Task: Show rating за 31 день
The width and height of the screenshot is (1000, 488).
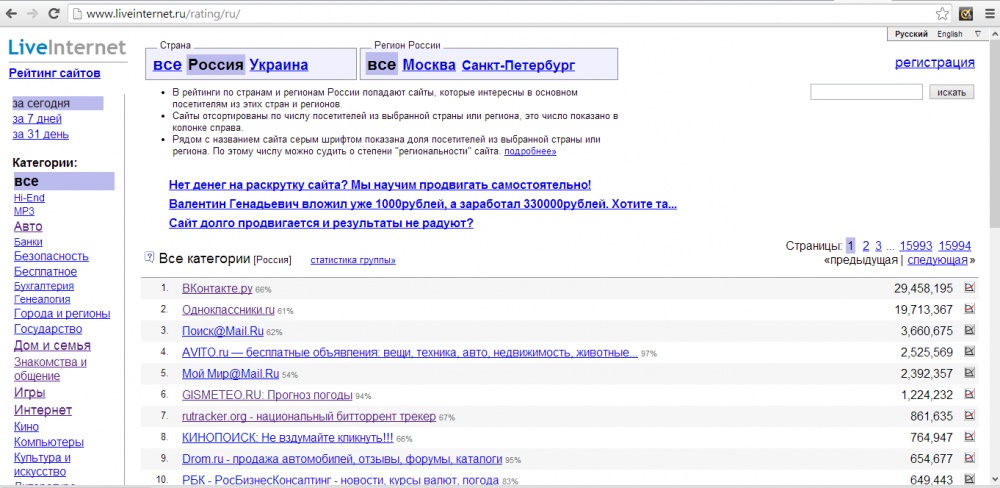Action: tap(41, 134)
